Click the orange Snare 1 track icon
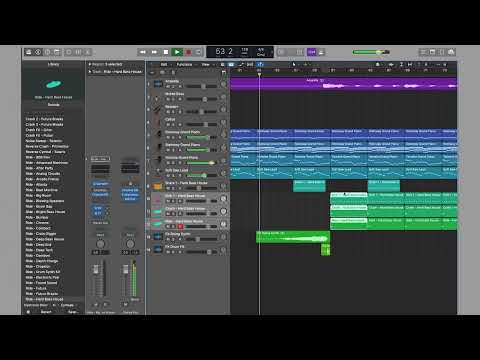 (x=158, y=186)
